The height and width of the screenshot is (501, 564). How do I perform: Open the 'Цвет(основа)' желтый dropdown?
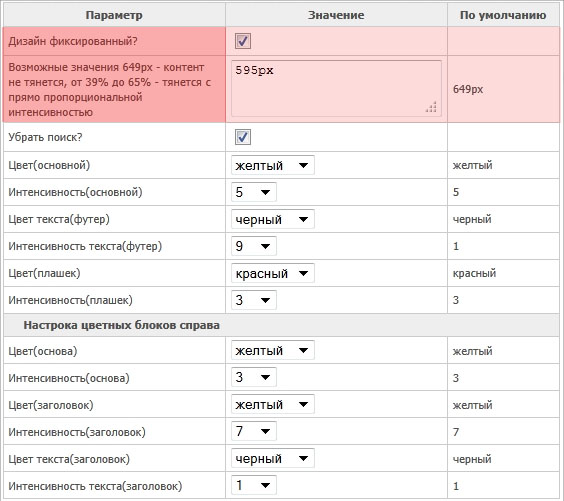(273, 350)
